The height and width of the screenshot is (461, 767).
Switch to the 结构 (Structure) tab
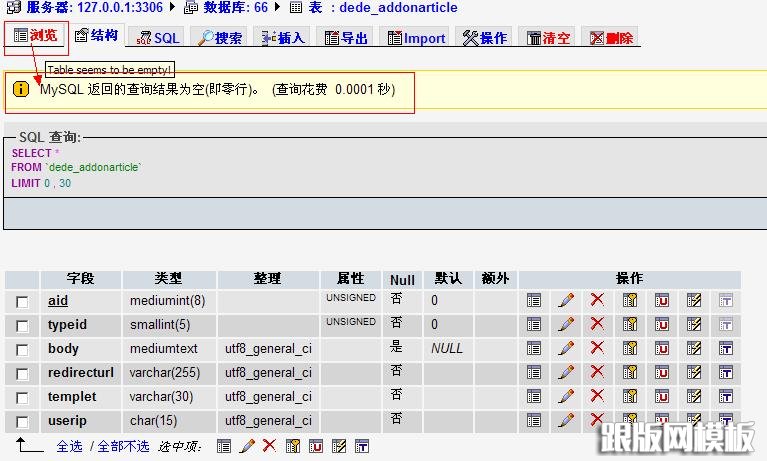[96, 35]
